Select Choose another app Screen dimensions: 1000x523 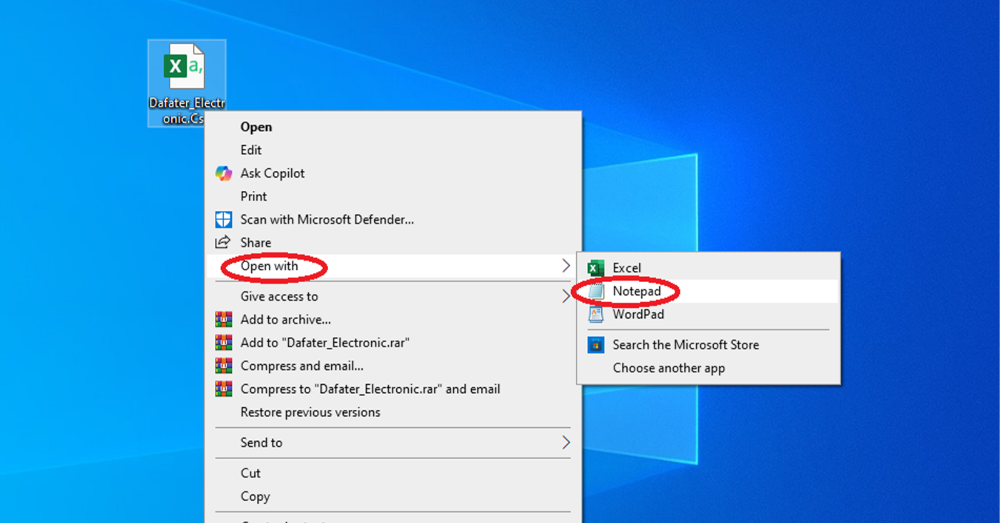coord(709,368)
